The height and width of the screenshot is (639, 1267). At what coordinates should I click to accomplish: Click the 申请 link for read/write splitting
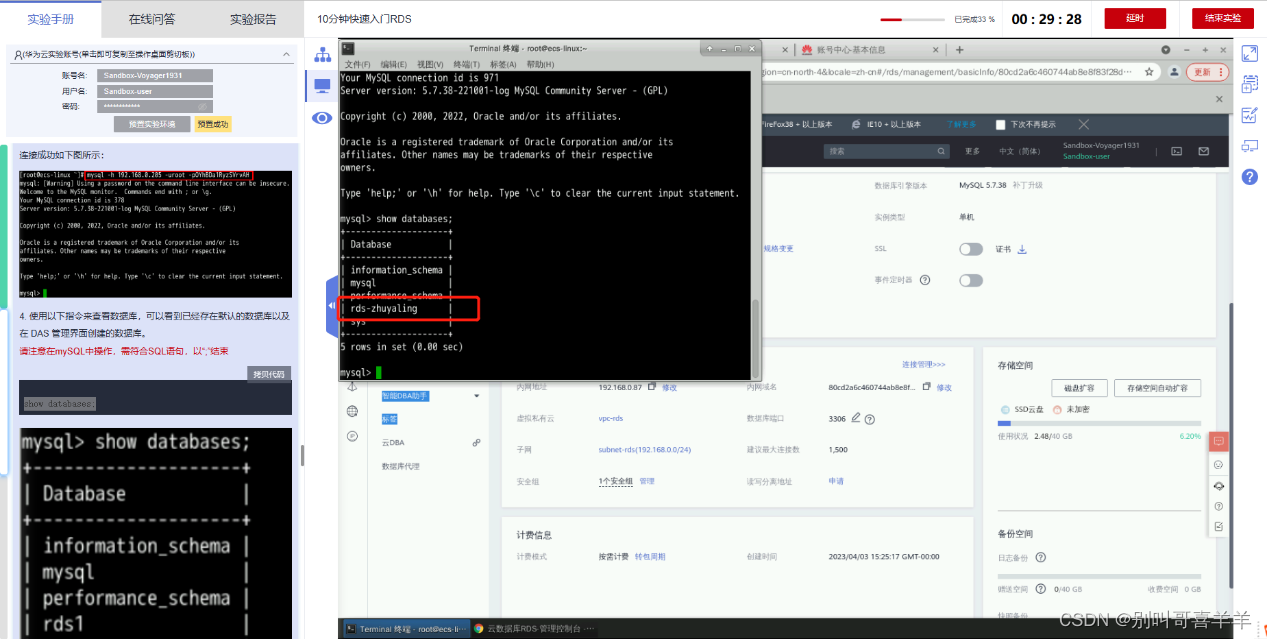click(x=836, y=481)
